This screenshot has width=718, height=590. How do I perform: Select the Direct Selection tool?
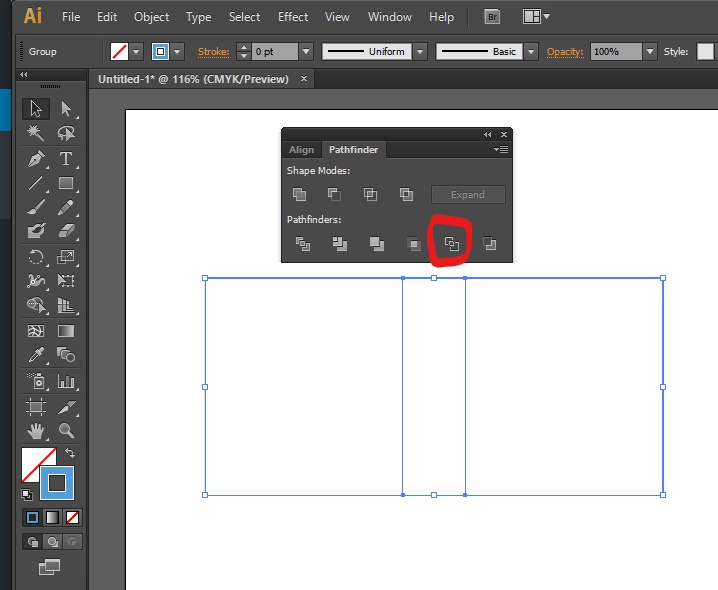pyautogui.click(x=66, y=108)
